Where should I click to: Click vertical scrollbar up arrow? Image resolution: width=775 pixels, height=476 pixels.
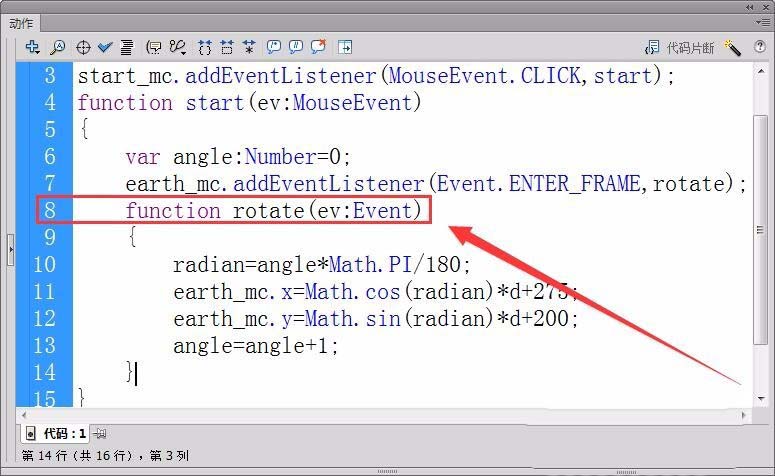tap(761, 72)
